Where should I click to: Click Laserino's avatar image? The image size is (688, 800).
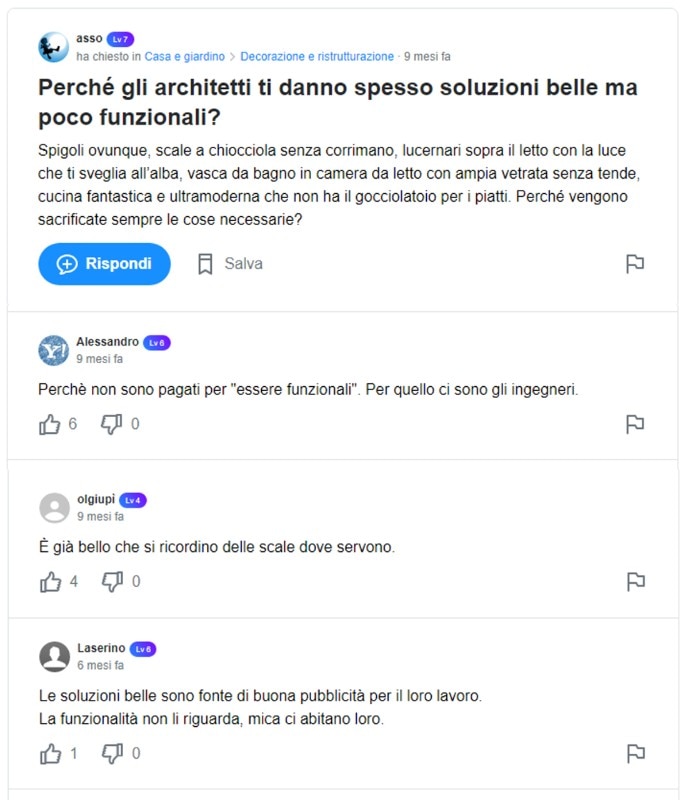pos(54,656)
